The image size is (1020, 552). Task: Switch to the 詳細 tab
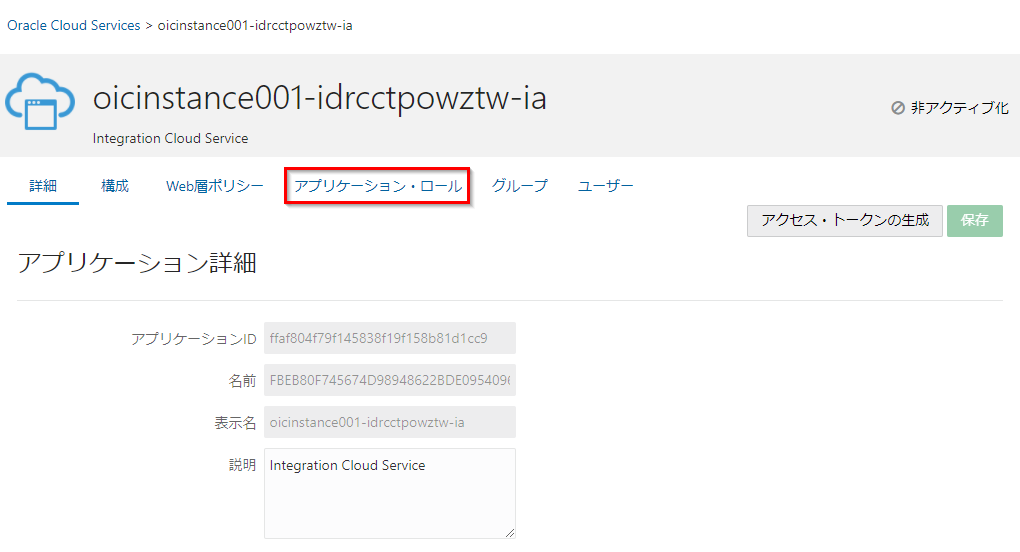click(43, 186)
